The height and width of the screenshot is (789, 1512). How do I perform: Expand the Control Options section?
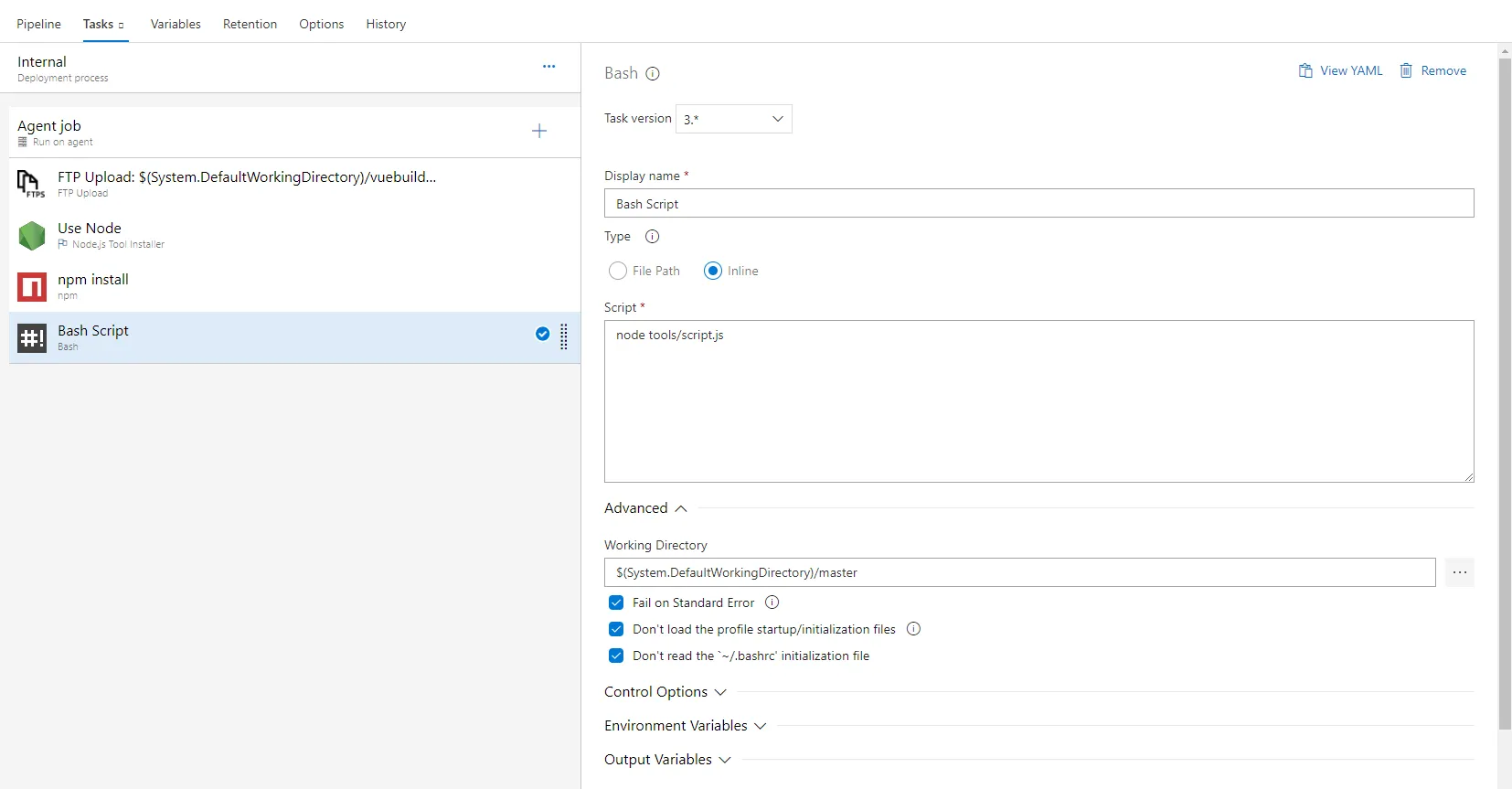click(665, 692)
